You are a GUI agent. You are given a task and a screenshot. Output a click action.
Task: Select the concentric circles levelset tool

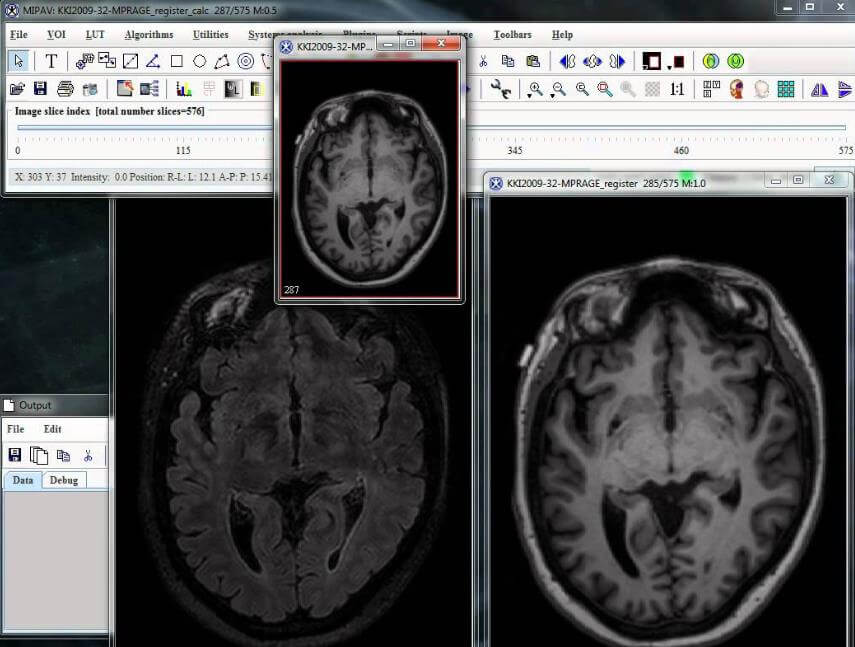pos(245,61)
